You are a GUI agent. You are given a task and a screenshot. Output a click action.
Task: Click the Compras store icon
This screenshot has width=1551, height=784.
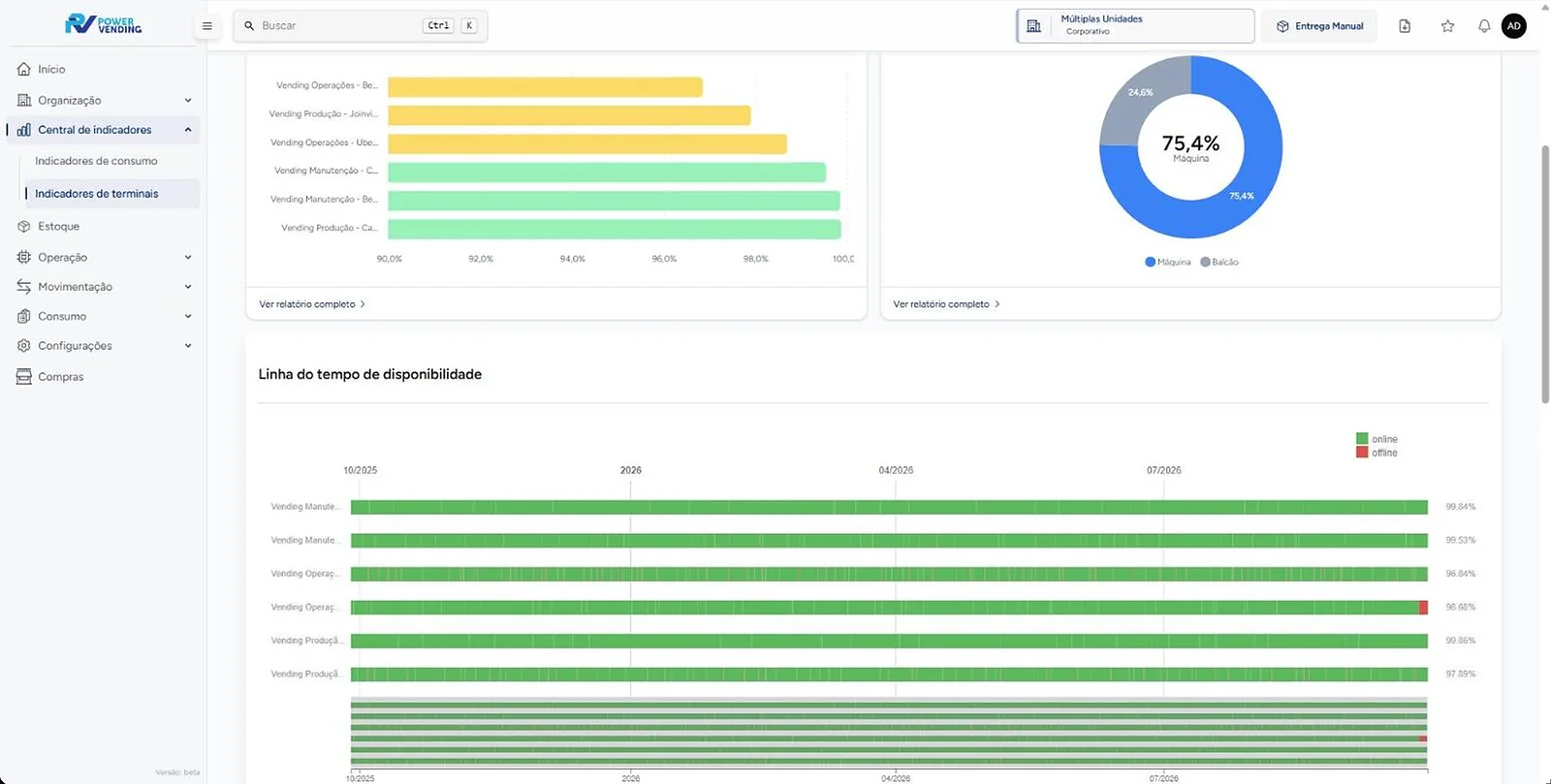24,377
